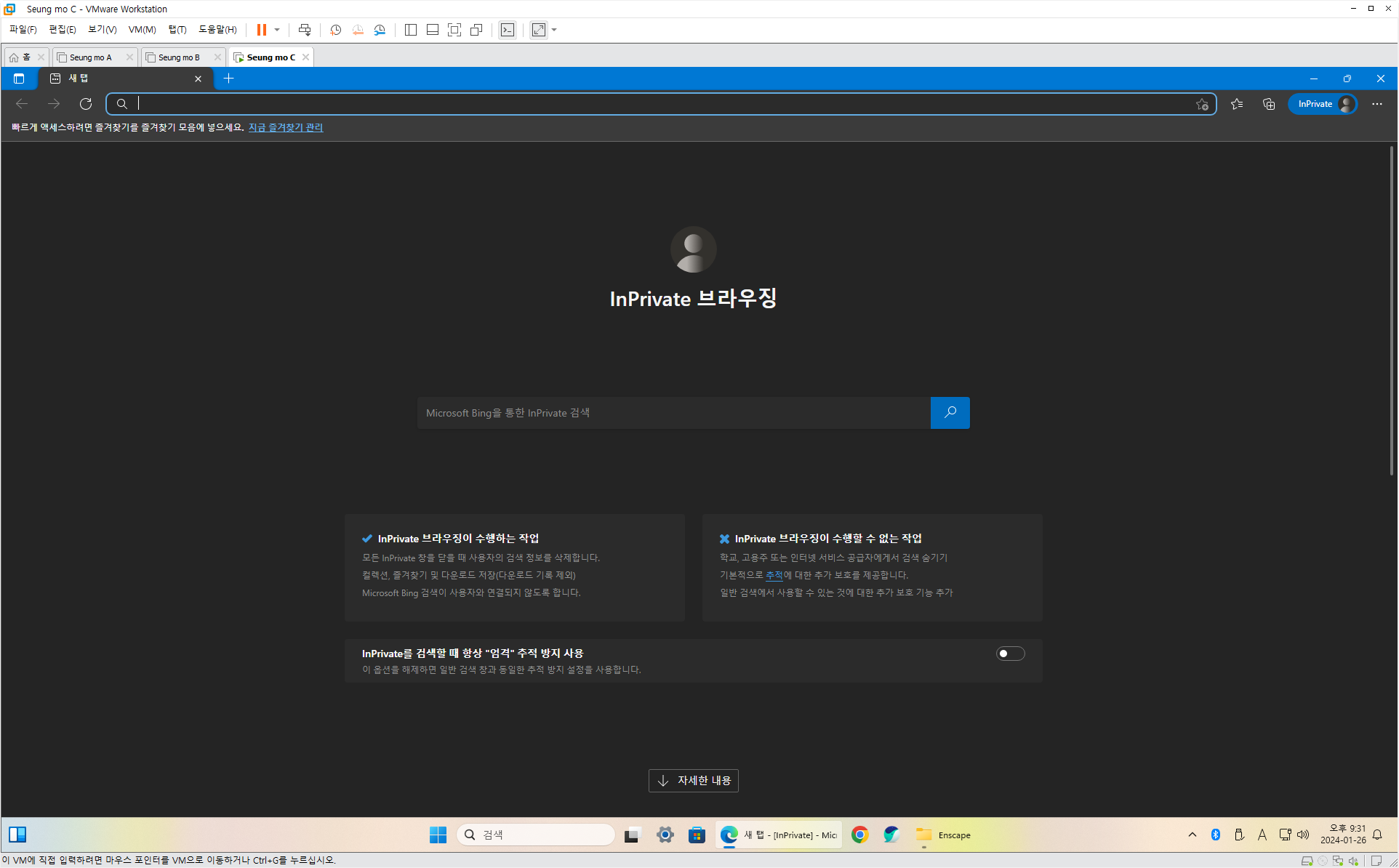Image resolution: width=1399 pixels, height=868 pixels.
Task: Open the VMware snapshot manager
Action: pyautogui.click(x=380, y=30)
